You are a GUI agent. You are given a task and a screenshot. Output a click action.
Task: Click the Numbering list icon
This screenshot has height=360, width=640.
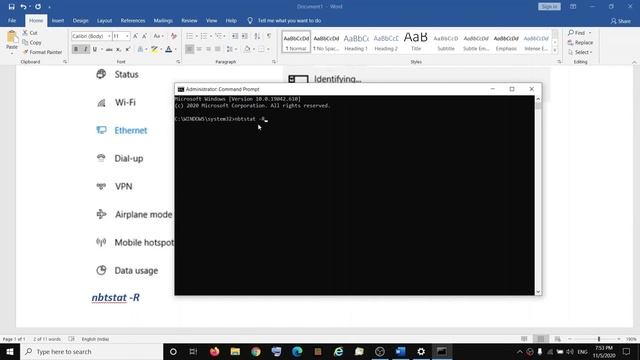tap(204, 36)
